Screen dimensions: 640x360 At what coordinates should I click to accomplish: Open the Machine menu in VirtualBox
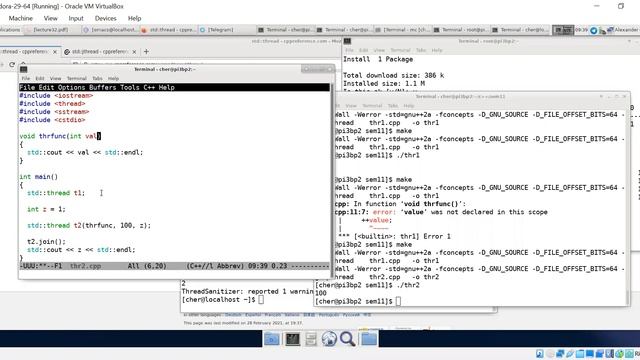pos(20,18)
